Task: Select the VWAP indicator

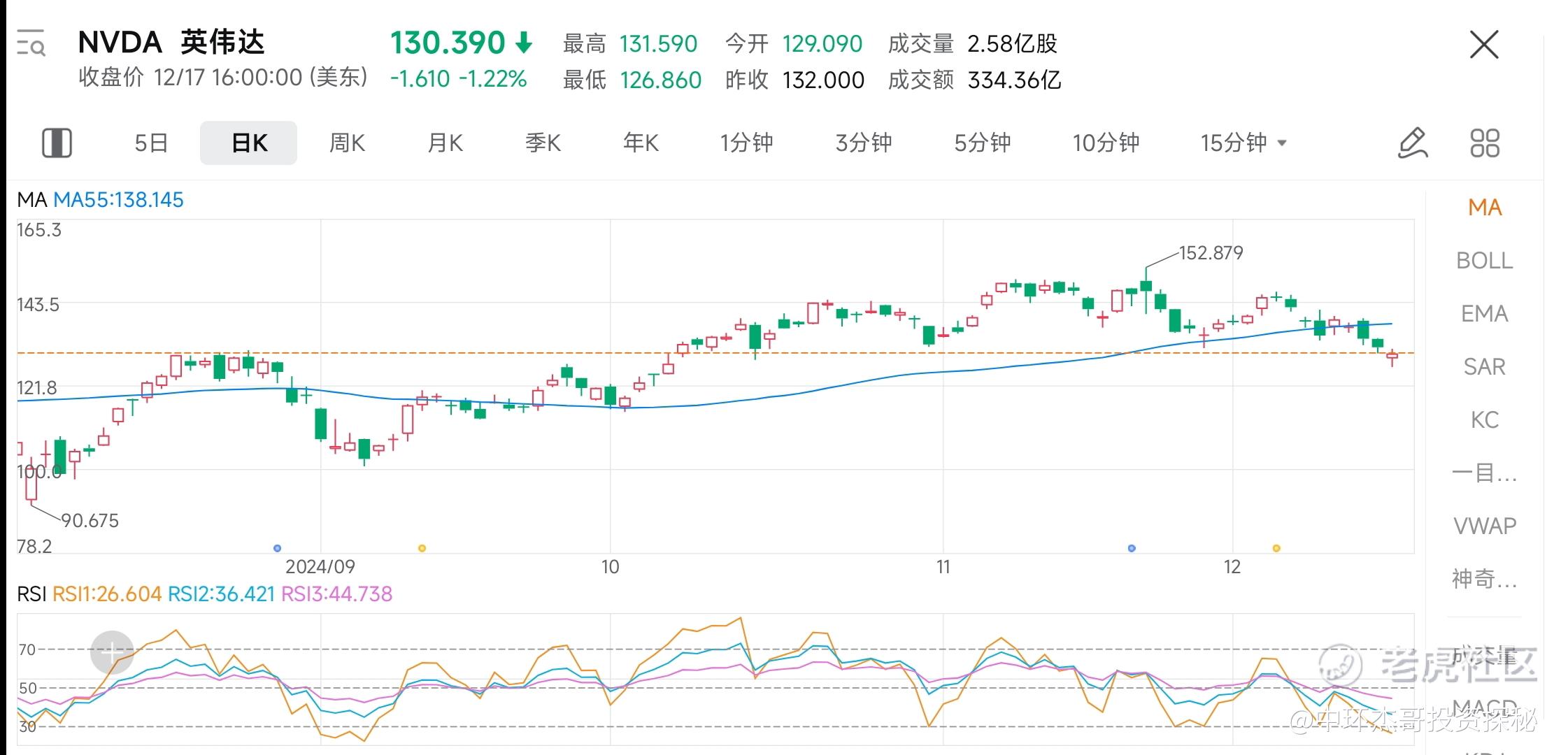Action: pyautogui.click(x=1485, y=526)
